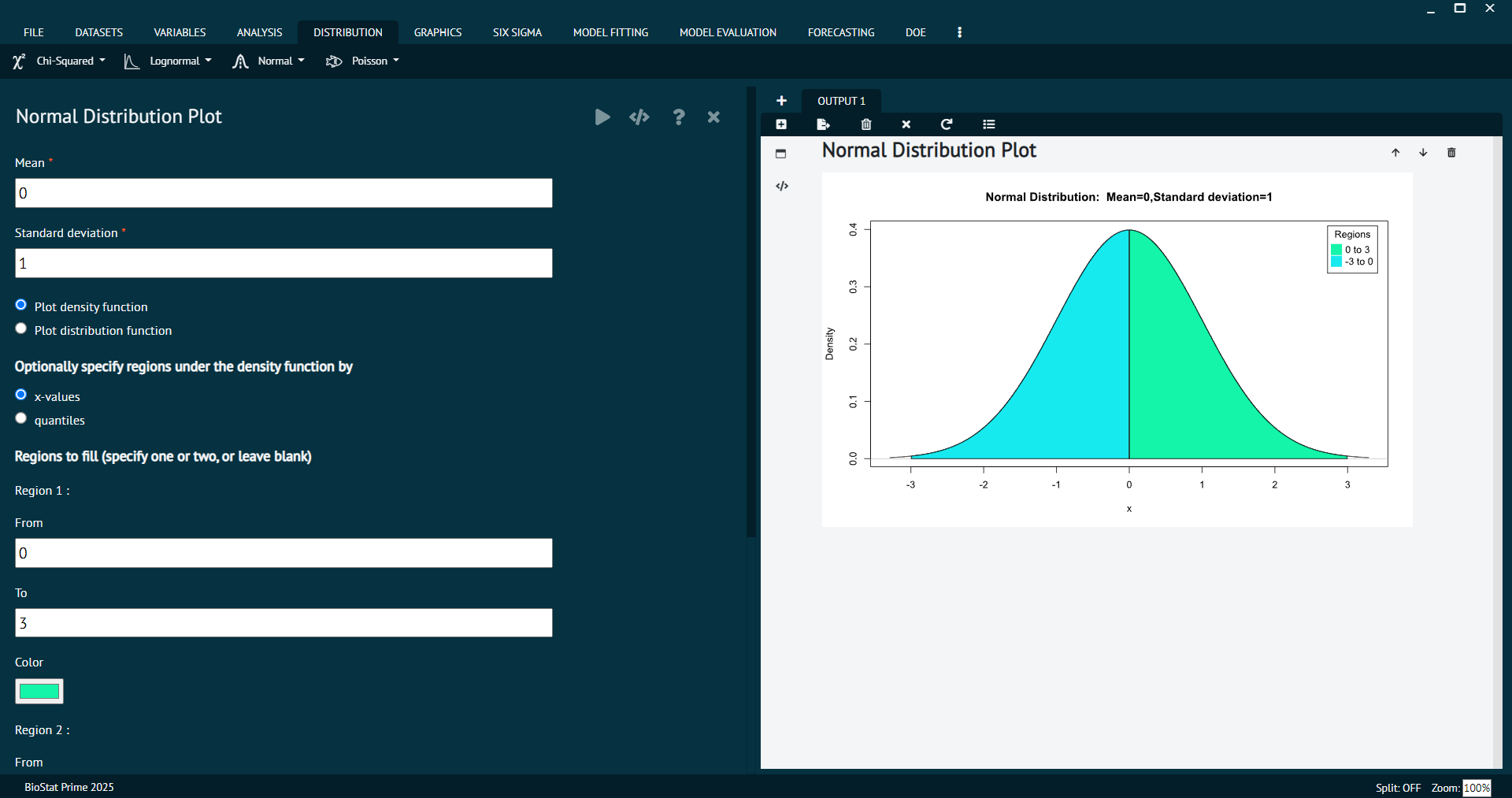Collapse the output with window icon

[x=781, y=154]
